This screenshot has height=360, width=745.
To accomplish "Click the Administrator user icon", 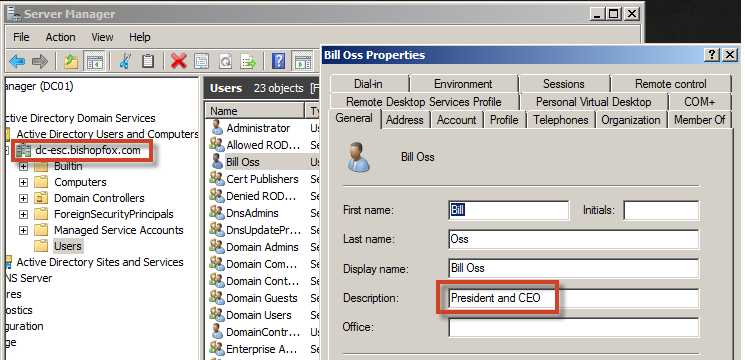I will coord(217,128).
